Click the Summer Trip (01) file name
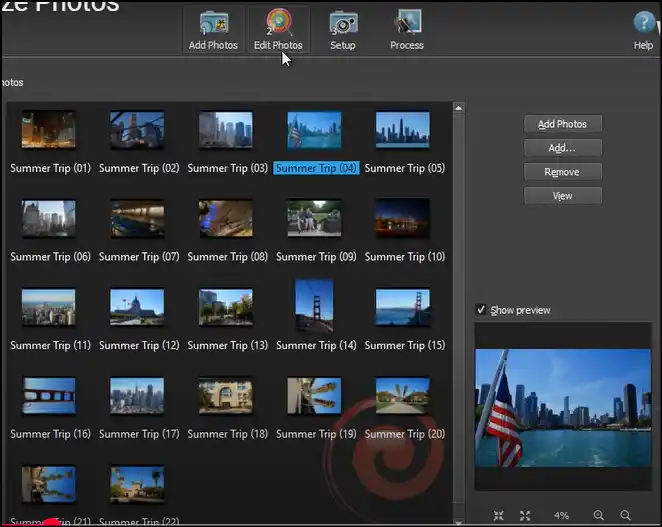The width and height of the screenshot is (662, 527). (50, 168)
